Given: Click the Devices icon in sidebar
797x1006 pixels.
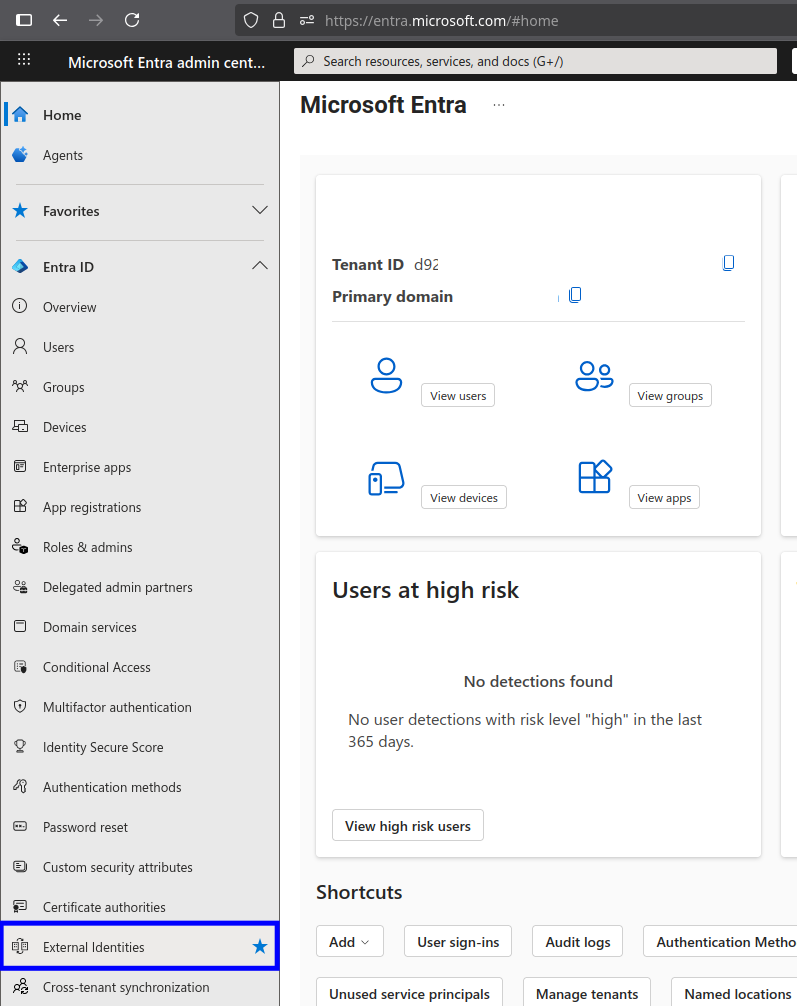Looking at the screenshot, I should coord(20,426).
